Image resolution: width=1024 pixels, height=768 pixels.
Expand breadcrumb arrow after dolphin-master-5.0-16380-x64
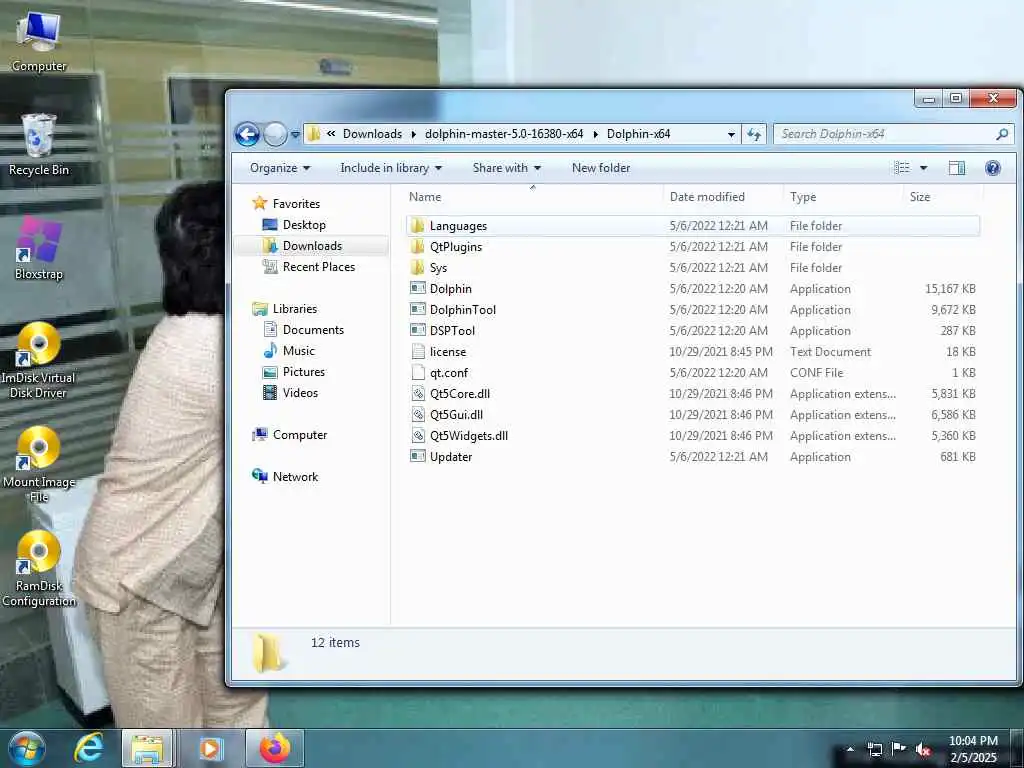[595, 135]
